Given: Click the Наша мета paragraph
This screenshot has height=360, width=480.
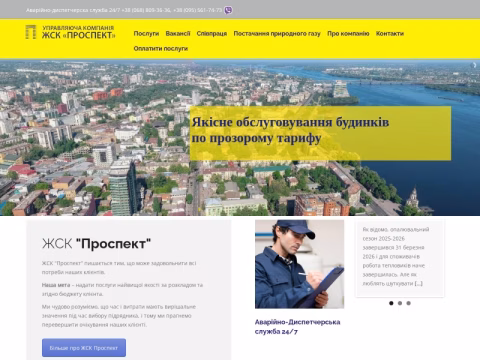Looking at the screenshot, I should [x=122, y=289].
